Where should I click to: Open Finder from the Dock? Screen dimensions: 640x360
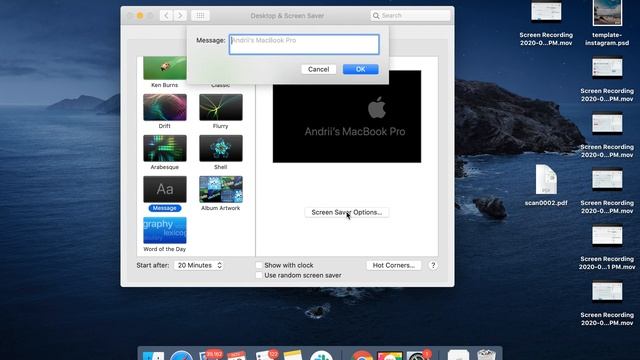pos(153,355)
